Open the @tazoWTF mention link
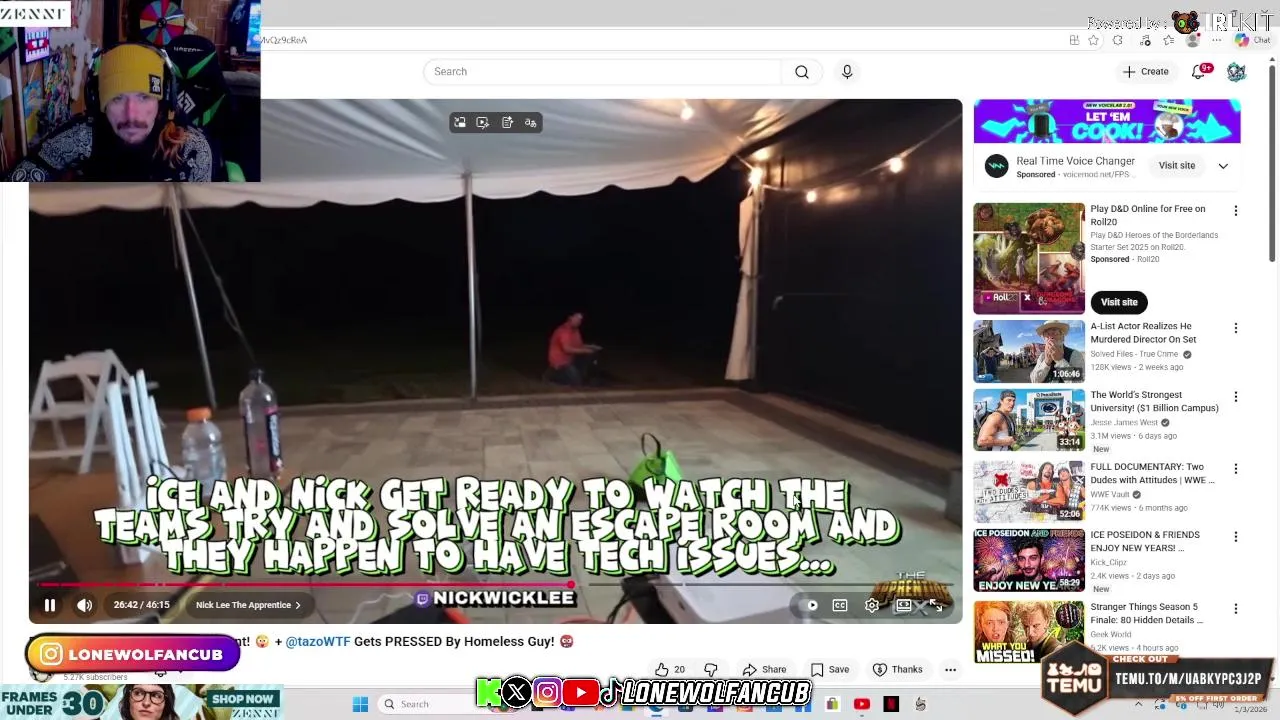1280x720 pixels. 318,641
